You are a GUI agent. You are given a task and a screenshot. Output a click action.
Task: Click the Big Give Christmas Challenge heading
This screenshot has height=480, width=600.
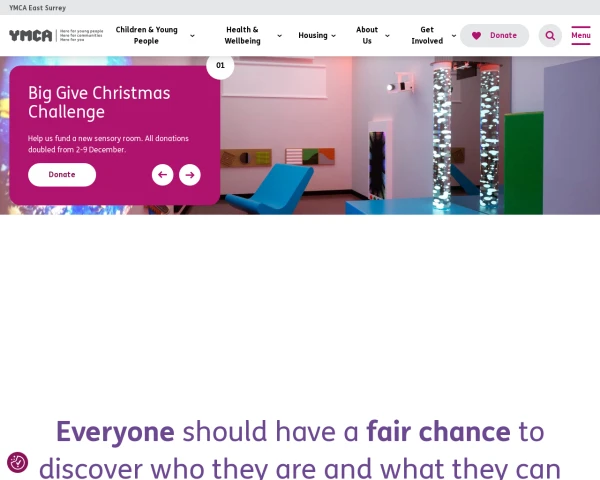99,102
